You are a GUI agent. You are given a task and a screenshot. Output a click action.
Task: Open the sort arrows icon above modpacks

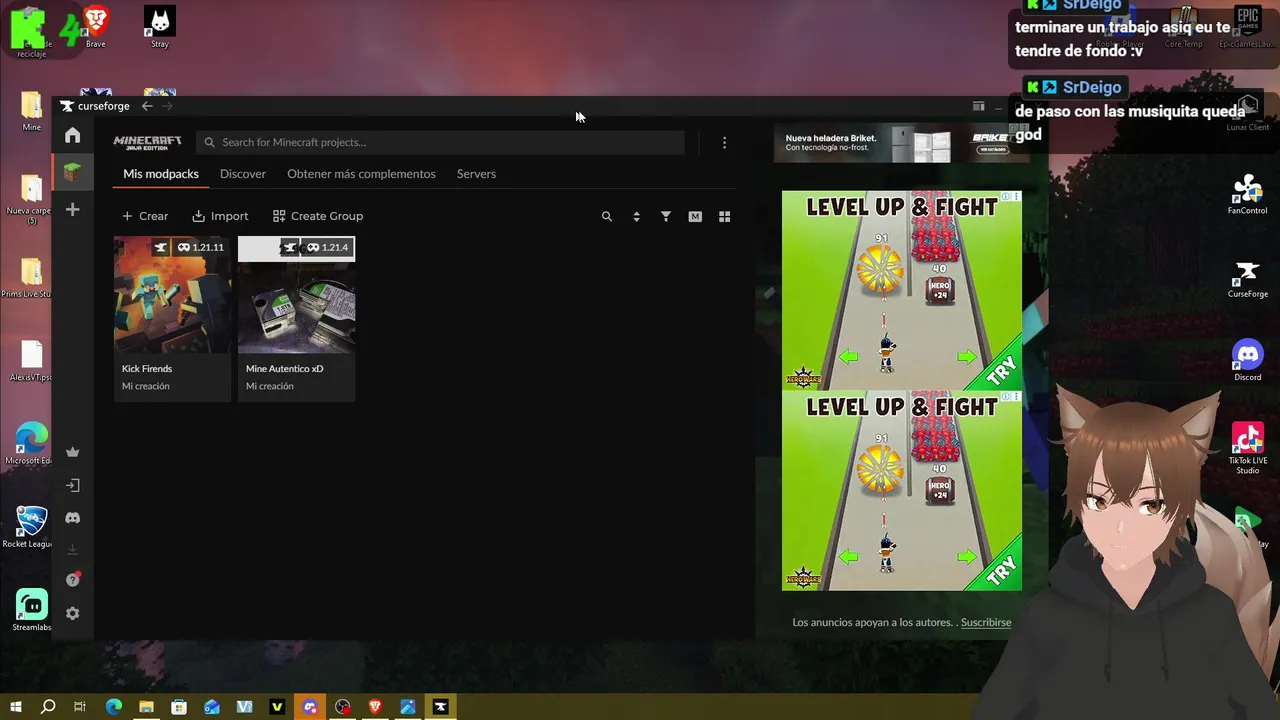pyautogui.click(x=636, y=216)
